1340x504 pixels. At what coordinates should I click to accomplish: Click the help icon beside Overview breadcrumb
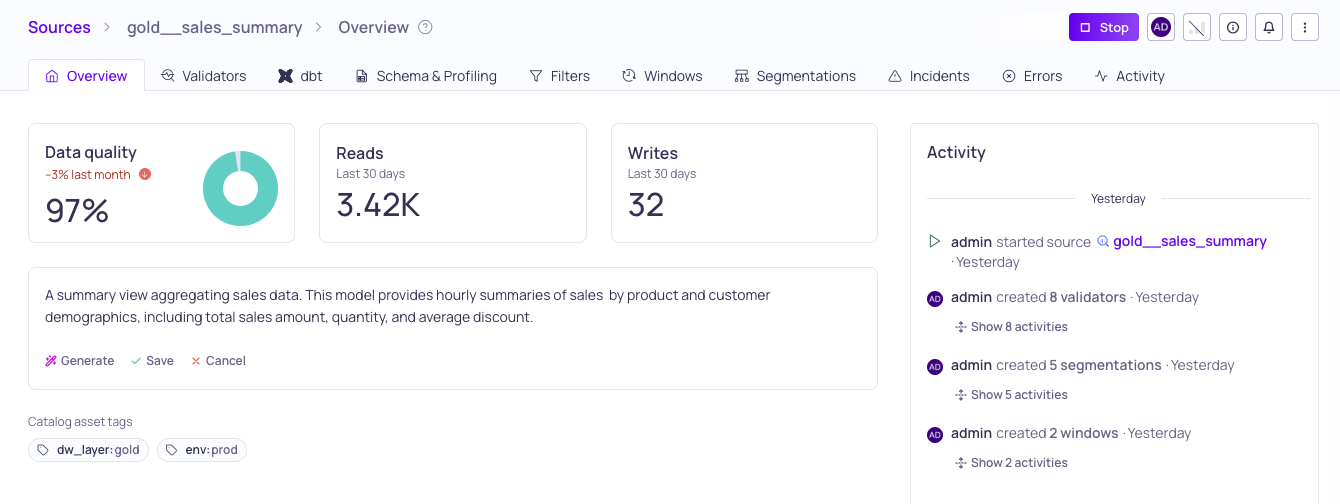[425, 28]
